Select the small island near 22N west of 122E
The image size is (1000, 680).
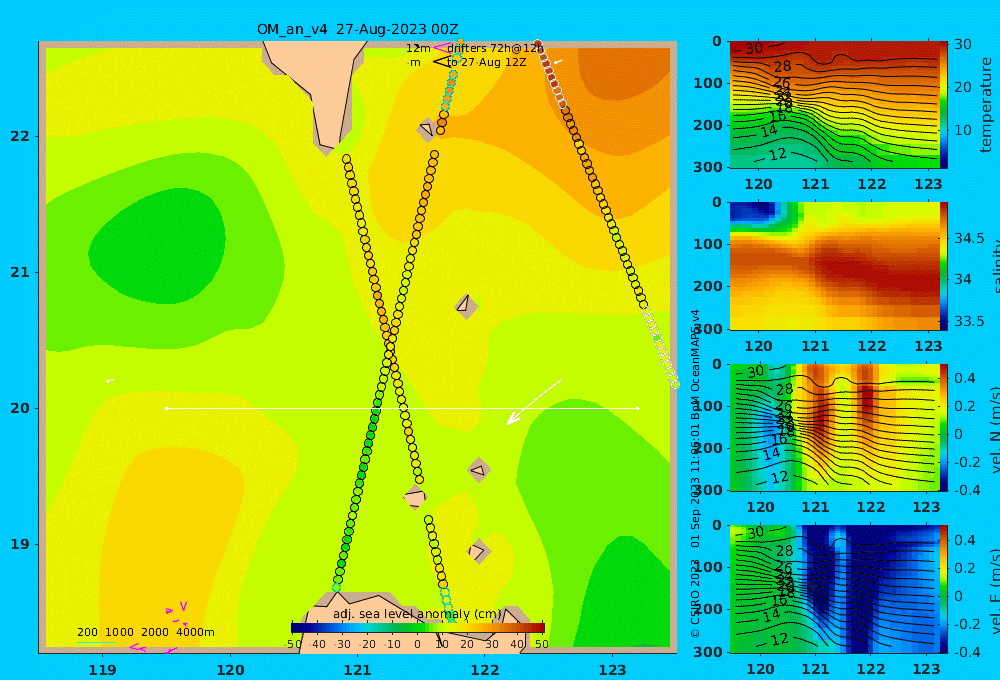(427, 129)
